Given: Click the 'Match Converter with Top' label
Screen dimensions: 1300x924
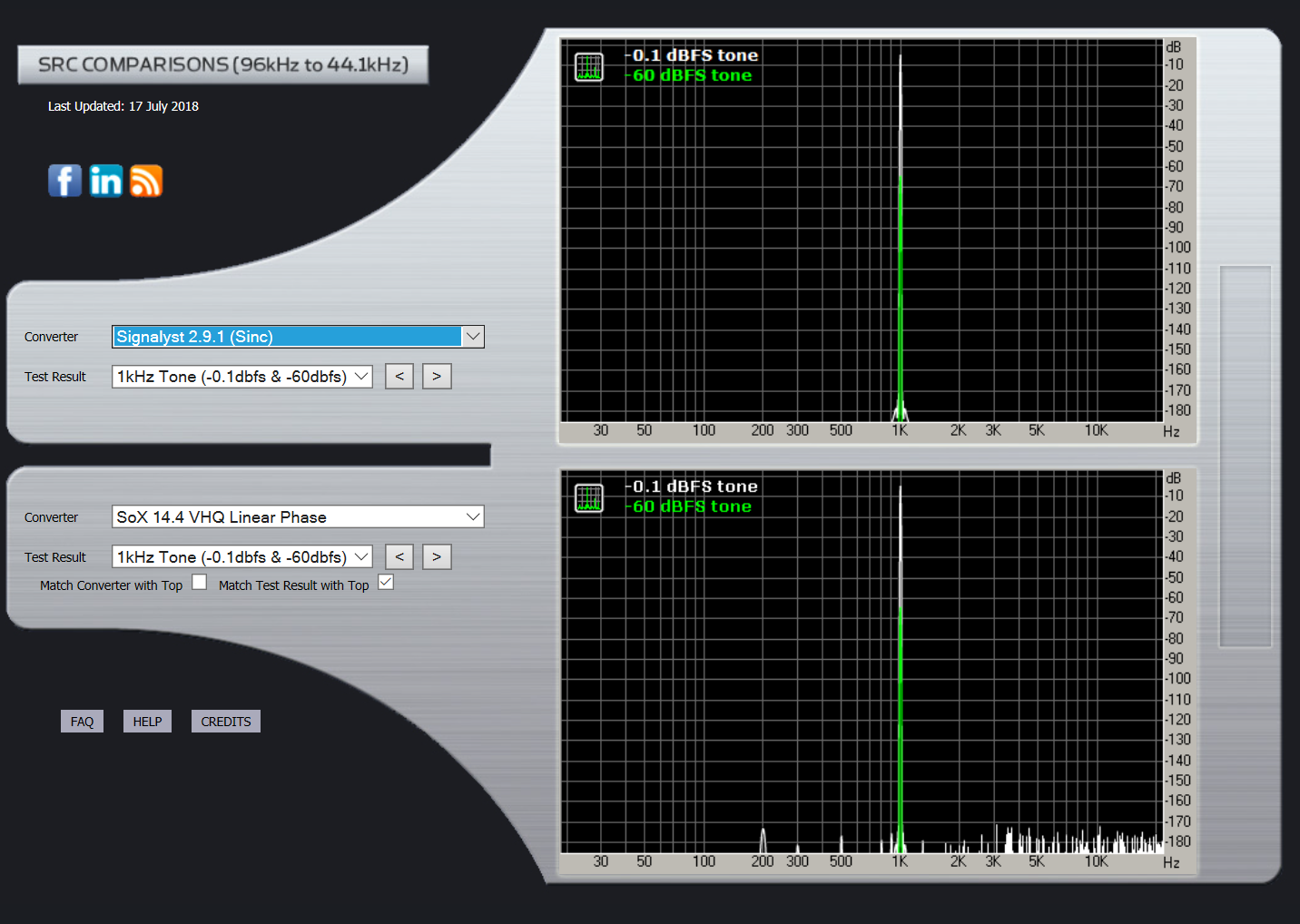Looking at the screenshot, I should [111, 585].
